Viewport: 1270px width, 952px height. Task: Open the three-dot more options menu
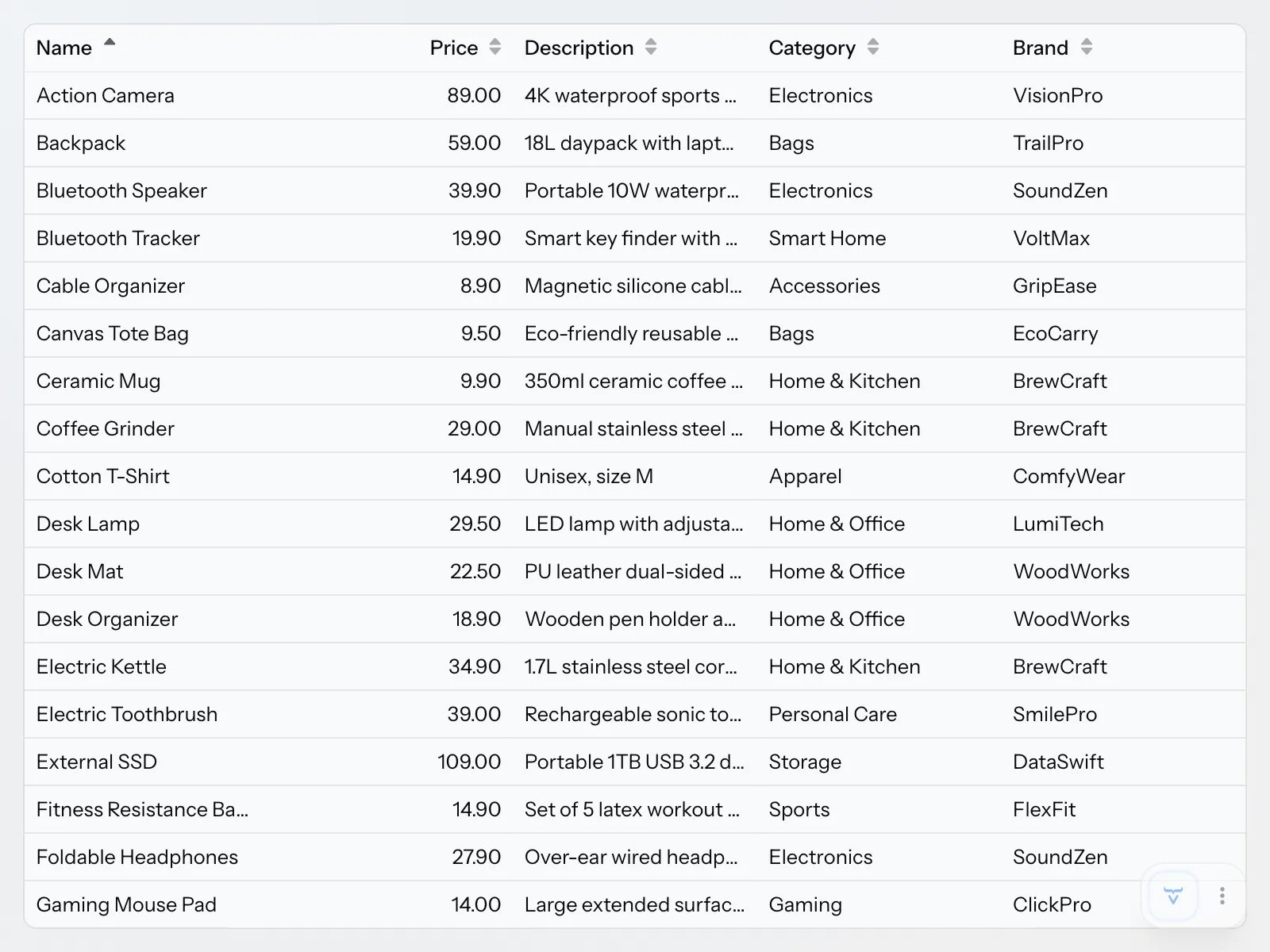[x=1222, y=896]
